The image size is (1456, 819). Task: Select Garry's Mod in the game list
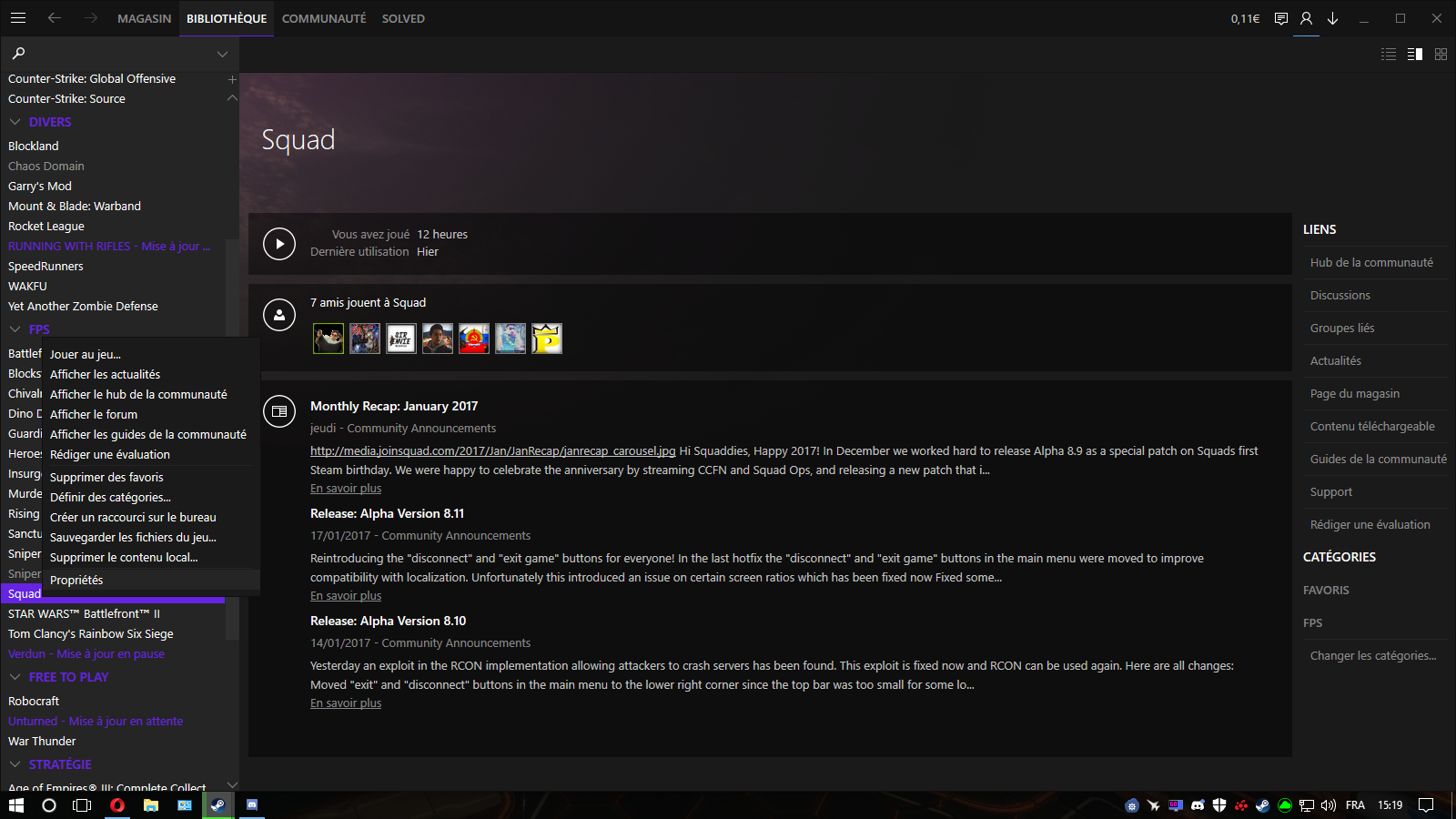point(40,186)
